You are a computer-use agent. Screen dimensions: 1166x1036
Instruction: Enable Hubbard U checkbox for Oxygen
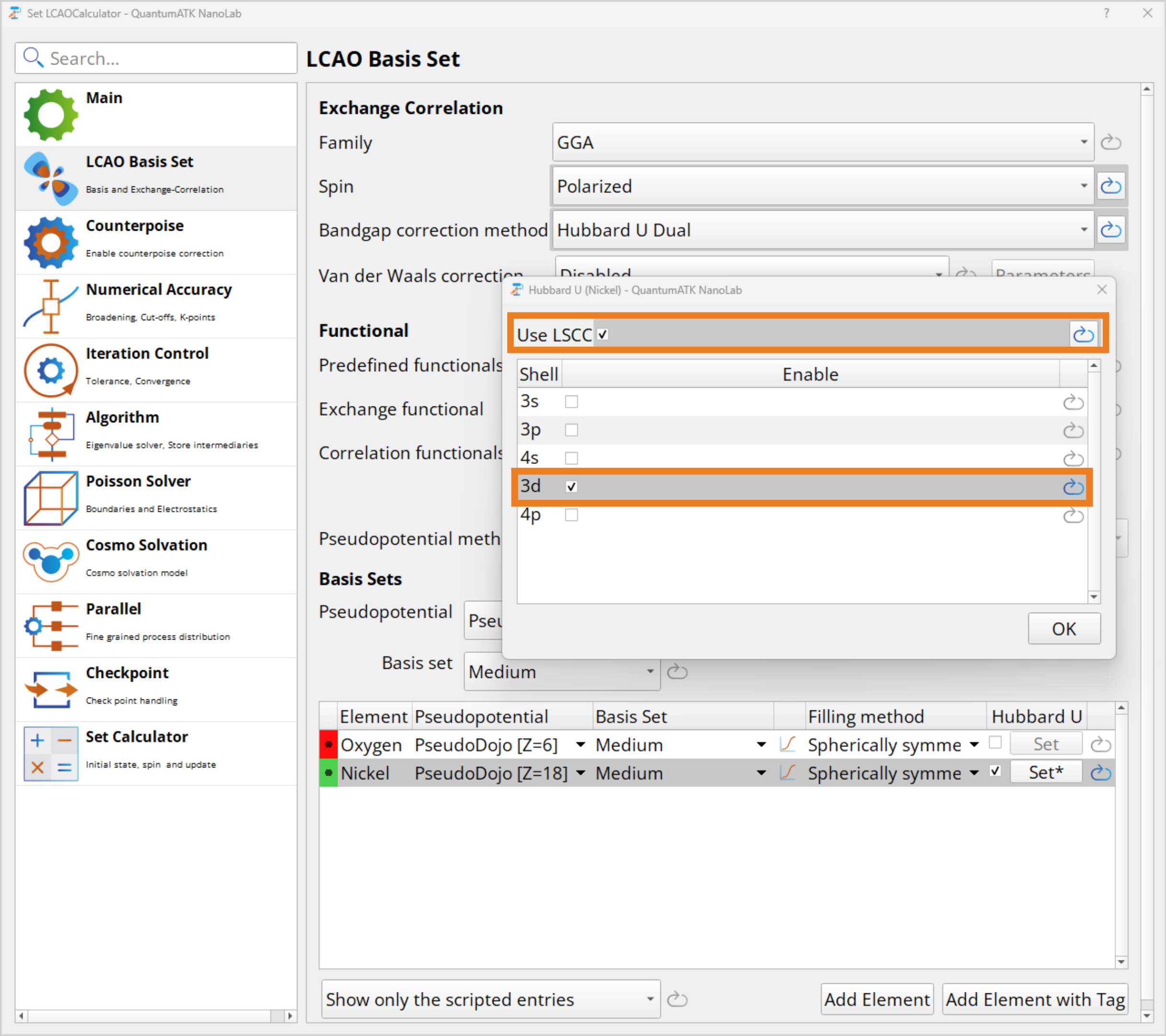996,743
